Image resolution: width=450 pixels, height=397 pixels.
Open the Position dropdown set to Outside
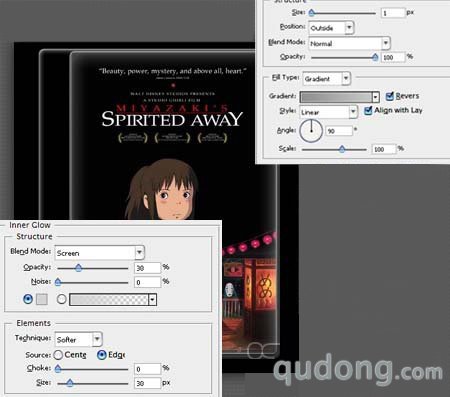click(331, 28)
